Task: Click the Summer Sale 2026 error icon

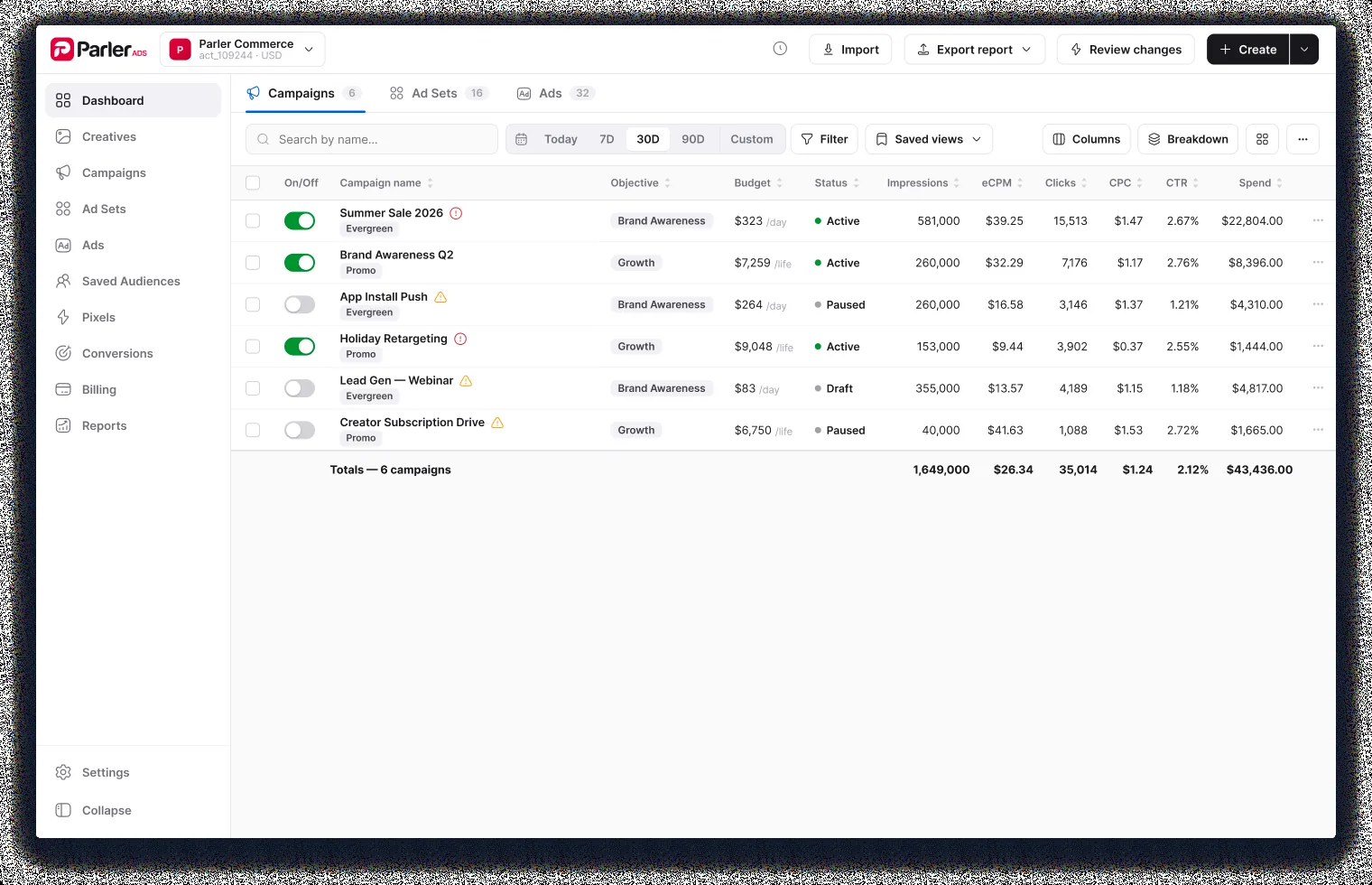Action: point(456,213)
